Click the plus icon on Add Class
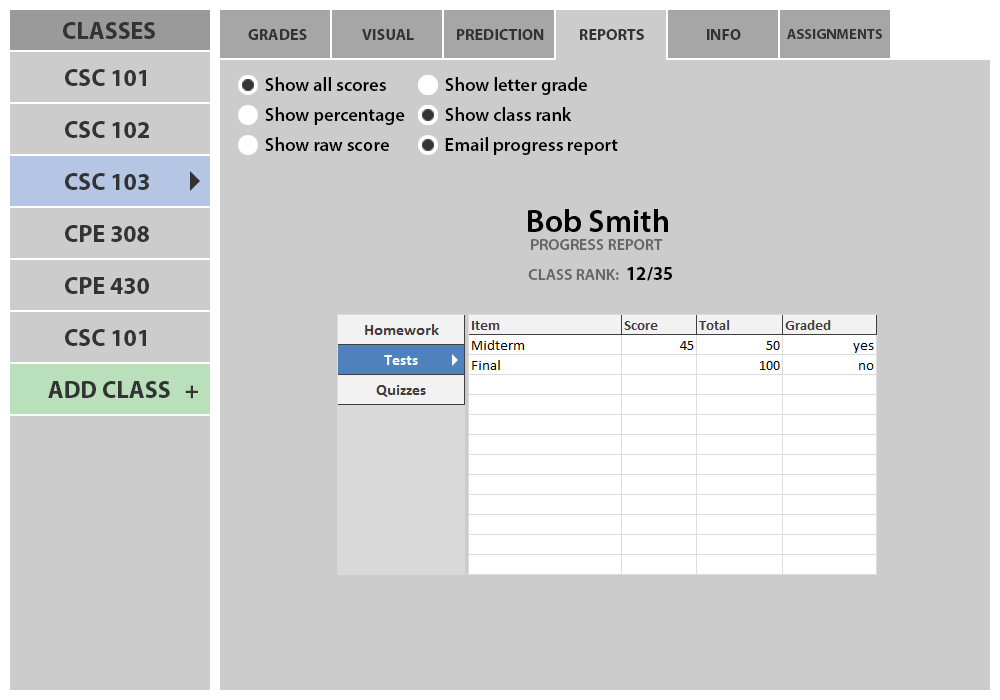The width and height of the screenshot is (1000, 700). pos(192,391)
